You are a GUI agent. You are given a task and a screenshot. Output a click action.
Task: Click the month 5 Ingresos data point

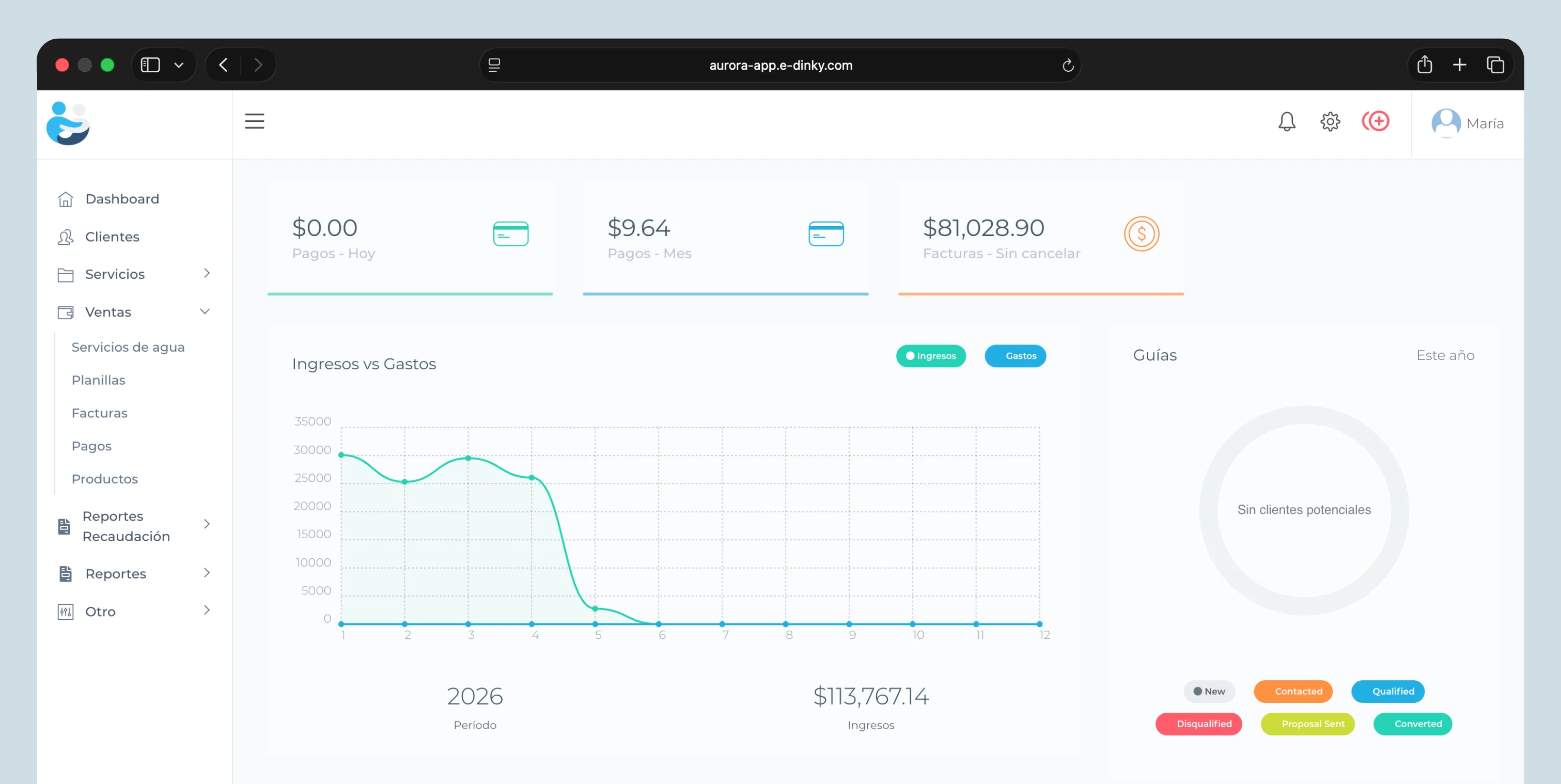[595, 609]
